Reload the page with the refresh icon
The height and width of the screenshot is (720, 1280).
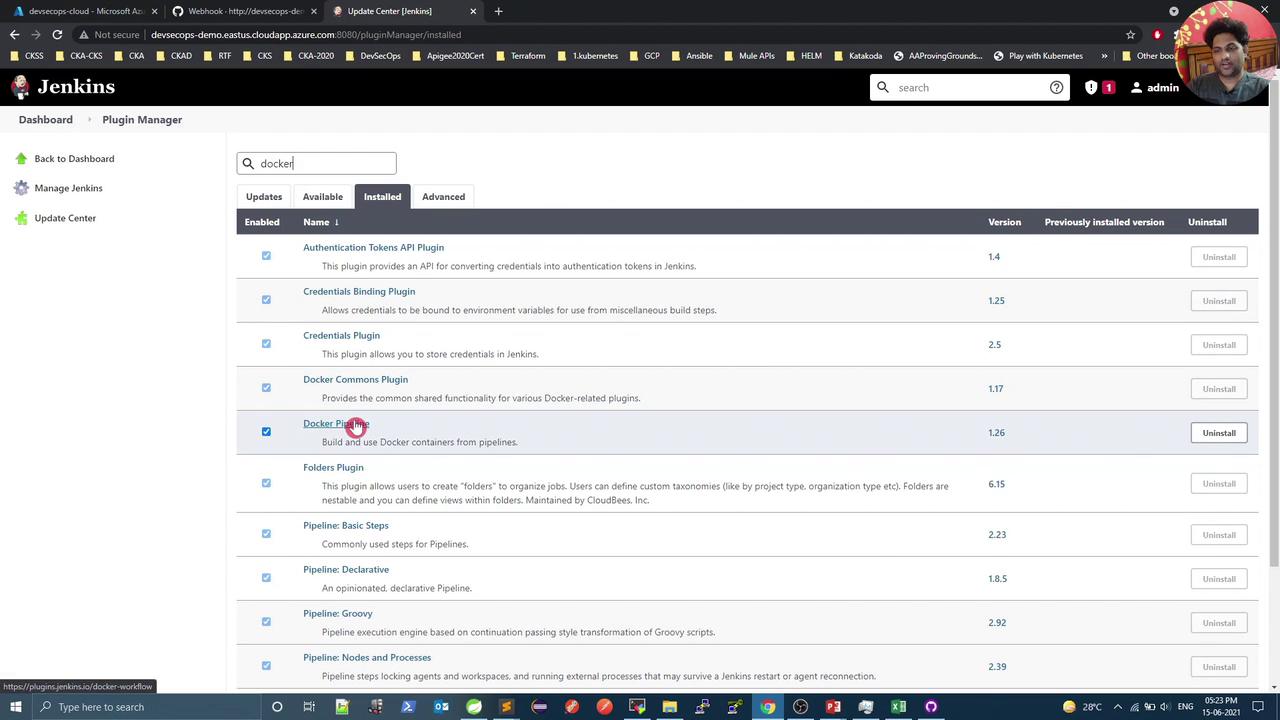click(x=57, y=35)
